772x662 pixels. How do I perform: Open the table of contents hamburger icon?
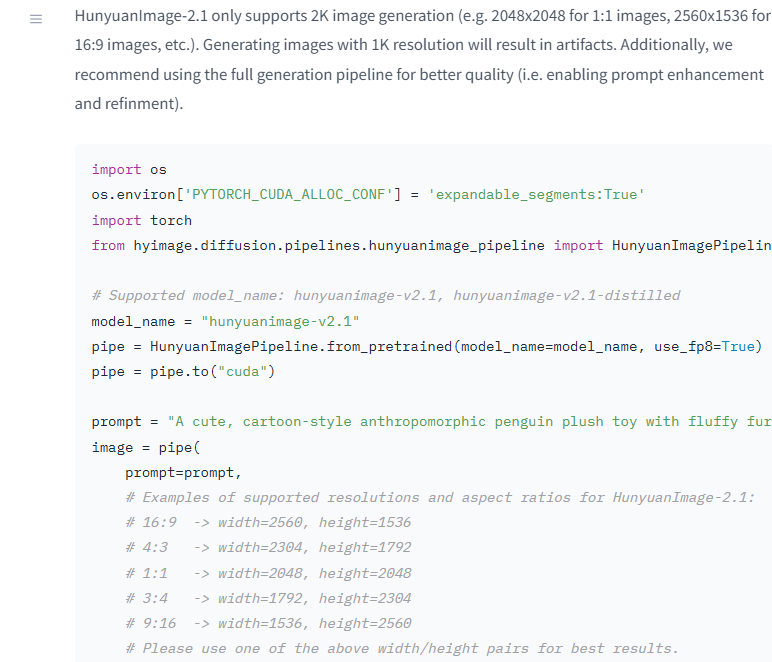pyautogui.click(x=36, y=19)
